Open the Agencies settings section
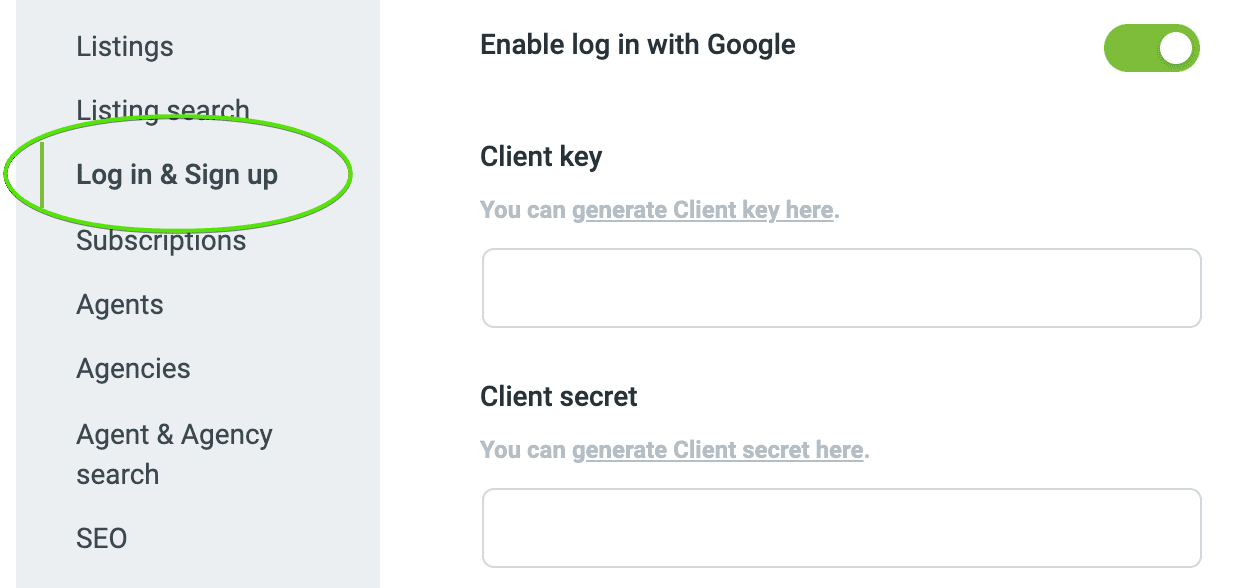This screenshot has height=588, width=1248. (133, 369)
